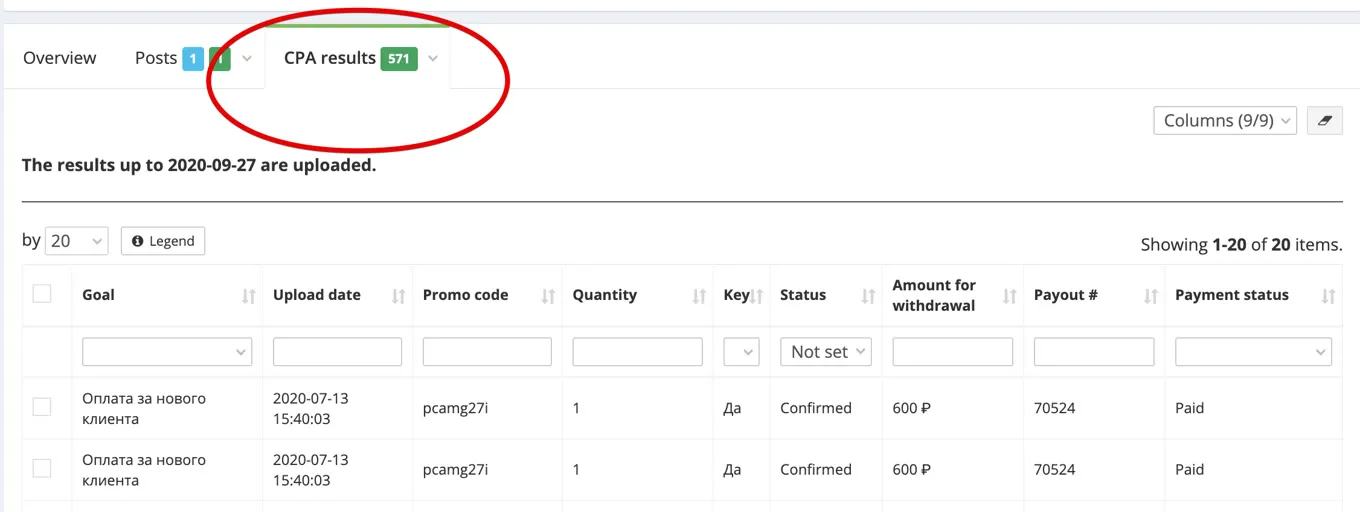
Task: Click Amount for withdrawal sort icon
Action: (1010, 296)
